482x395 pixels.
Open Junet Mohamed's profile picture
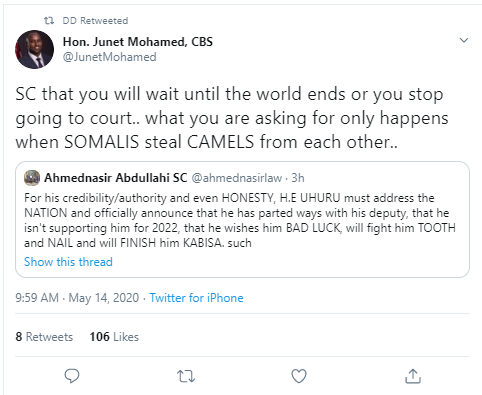34,49
